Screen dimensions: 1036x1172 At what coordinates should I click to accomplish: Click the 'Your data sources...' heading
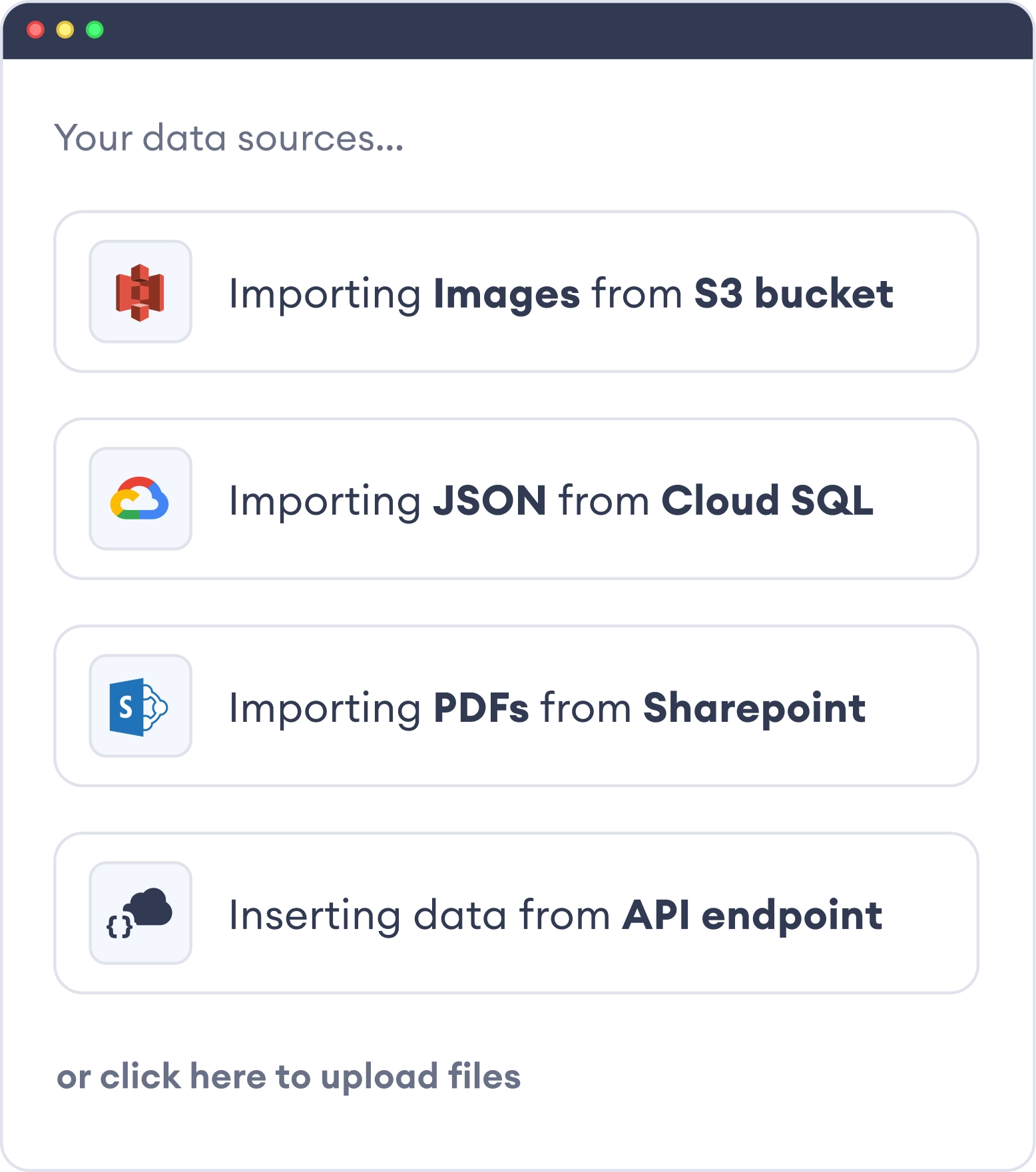228,138
